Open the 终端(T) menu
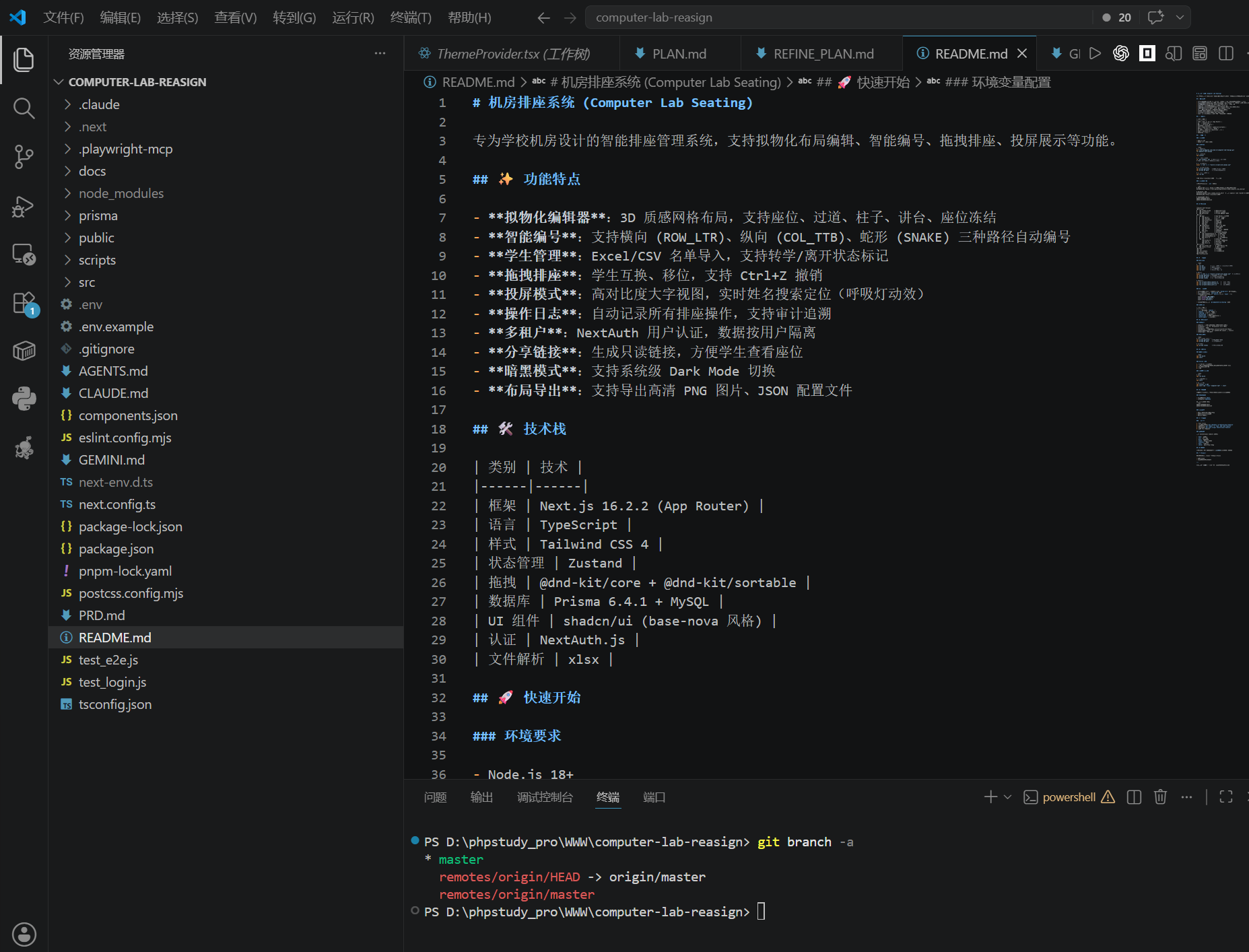 pos(411,18)
